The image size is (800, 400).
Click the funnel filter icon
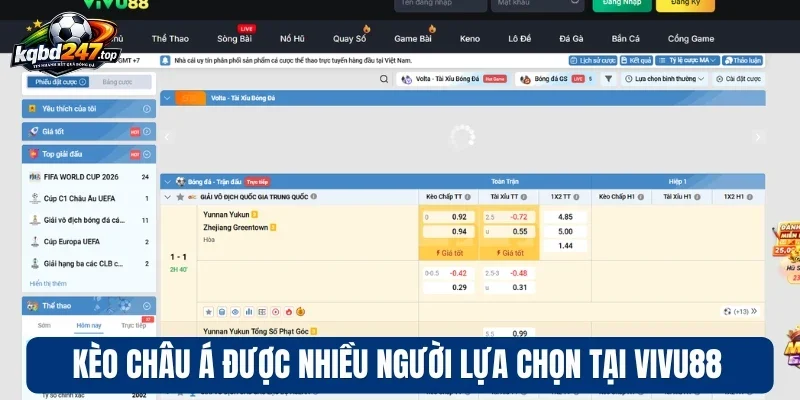(608, 79)
